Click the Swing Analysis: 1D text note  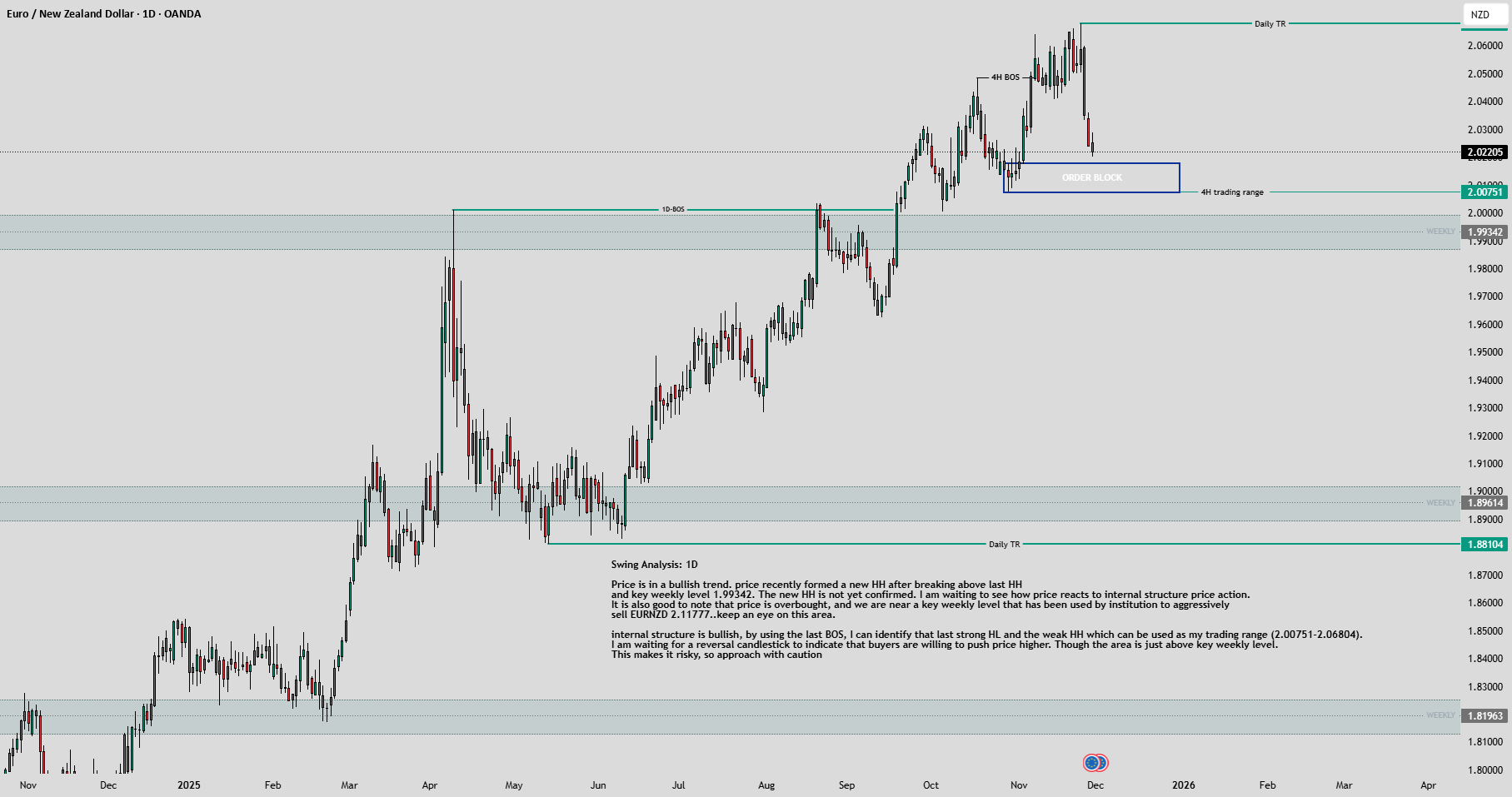pyautogui.click(x=654, y=564)
